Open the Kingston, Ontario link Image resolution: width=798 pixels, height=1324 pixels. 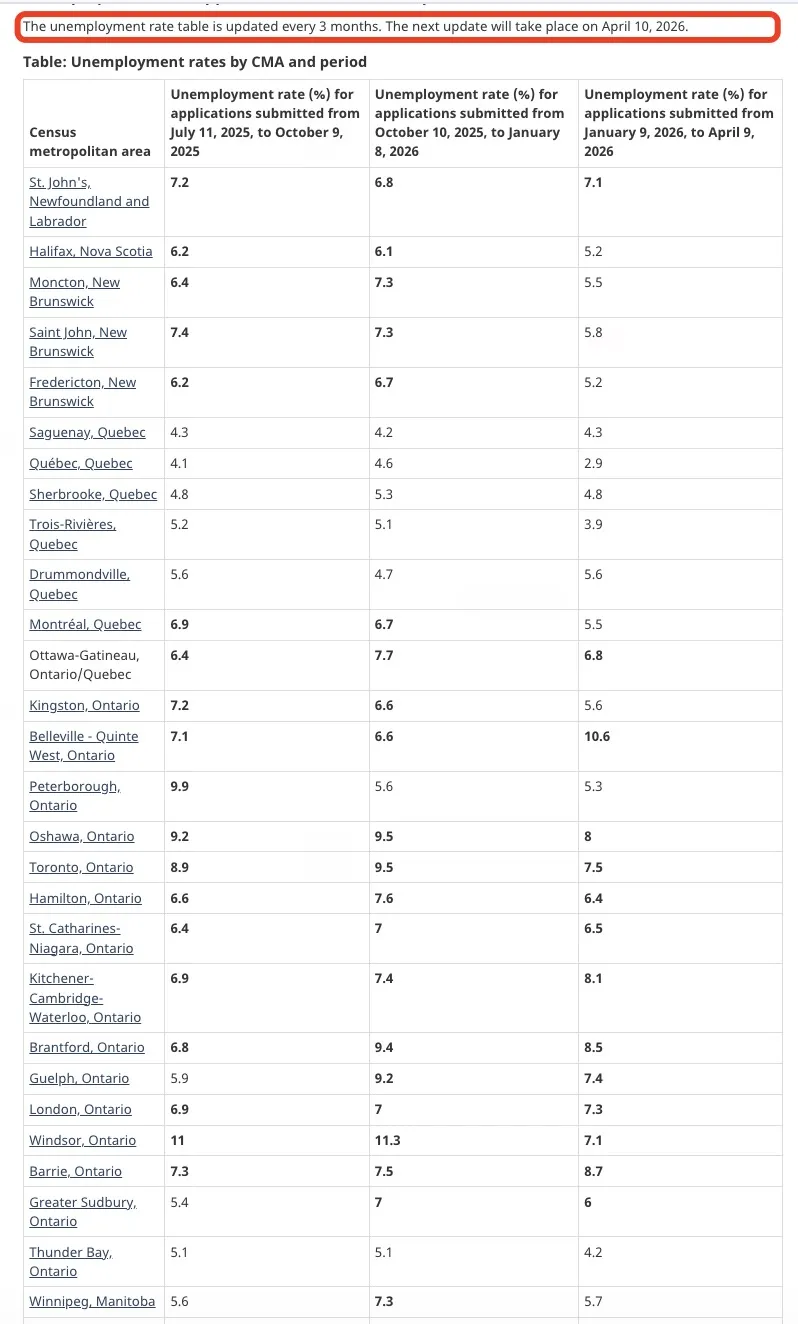[x=84, y=705]
